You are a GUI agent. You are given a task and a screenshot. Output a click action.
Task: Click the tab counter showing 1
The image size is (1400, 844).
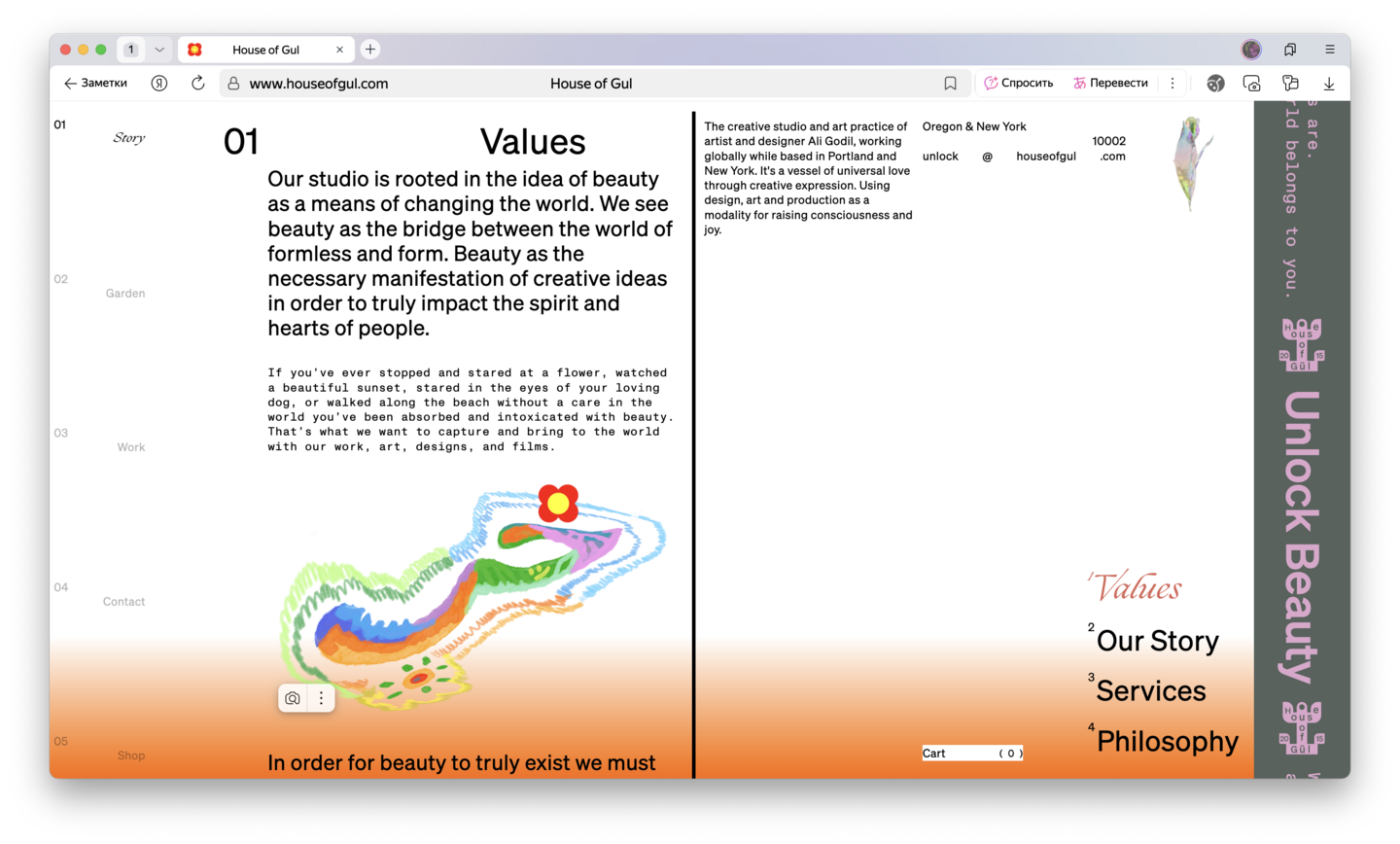(130, 50)
